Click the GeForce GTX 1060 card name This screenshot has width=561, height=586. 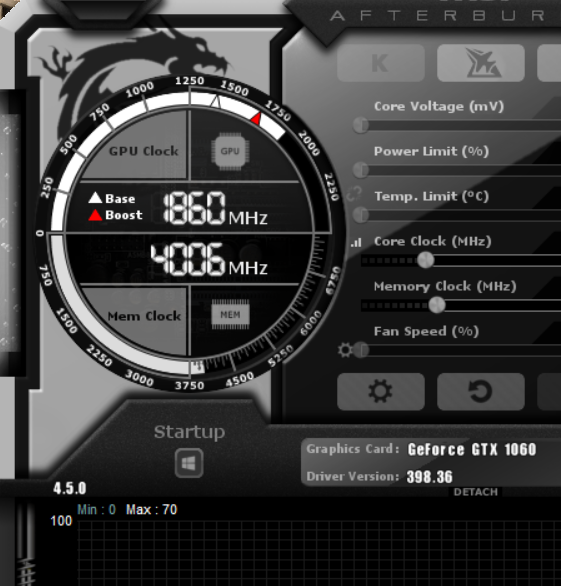click(x=472, y=449)
